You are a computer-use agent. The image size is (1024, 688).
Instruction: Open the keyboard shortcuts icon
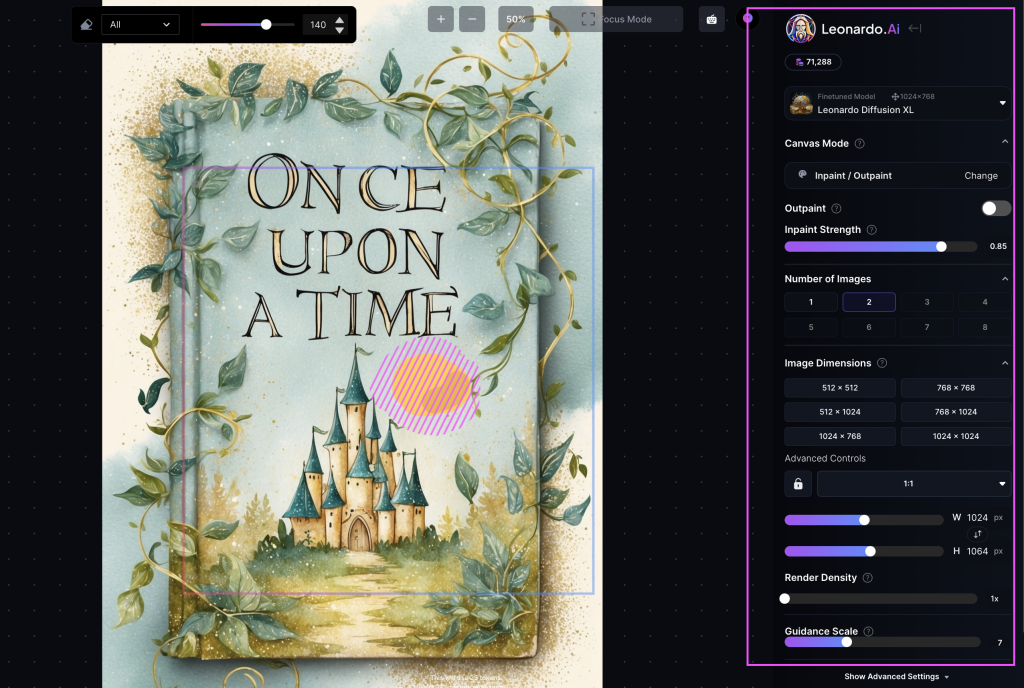(711, 19)
